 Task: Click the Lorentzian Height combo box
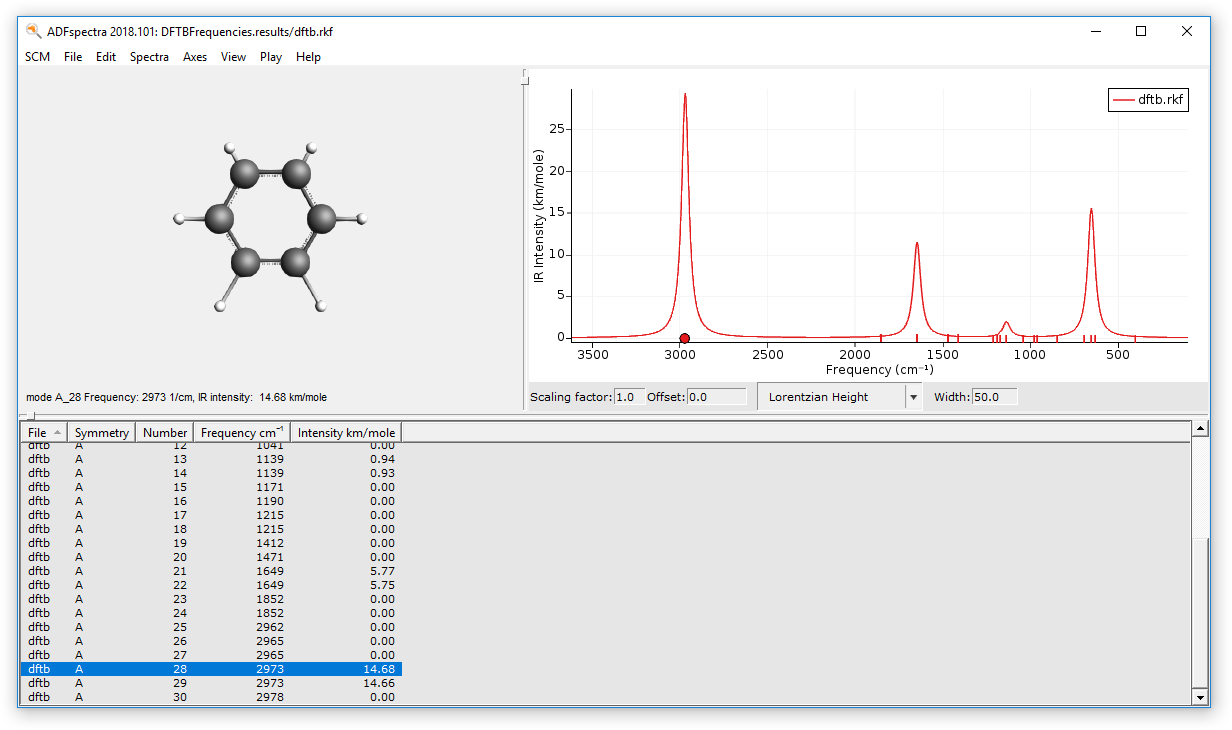[x=830, y=397]
